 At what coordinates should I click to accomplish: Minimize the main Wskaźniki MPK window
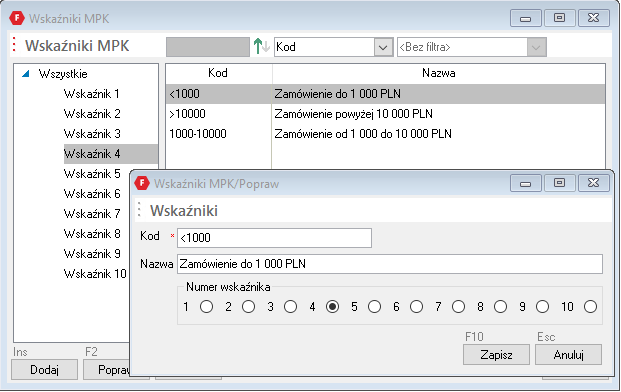(526, 18)
